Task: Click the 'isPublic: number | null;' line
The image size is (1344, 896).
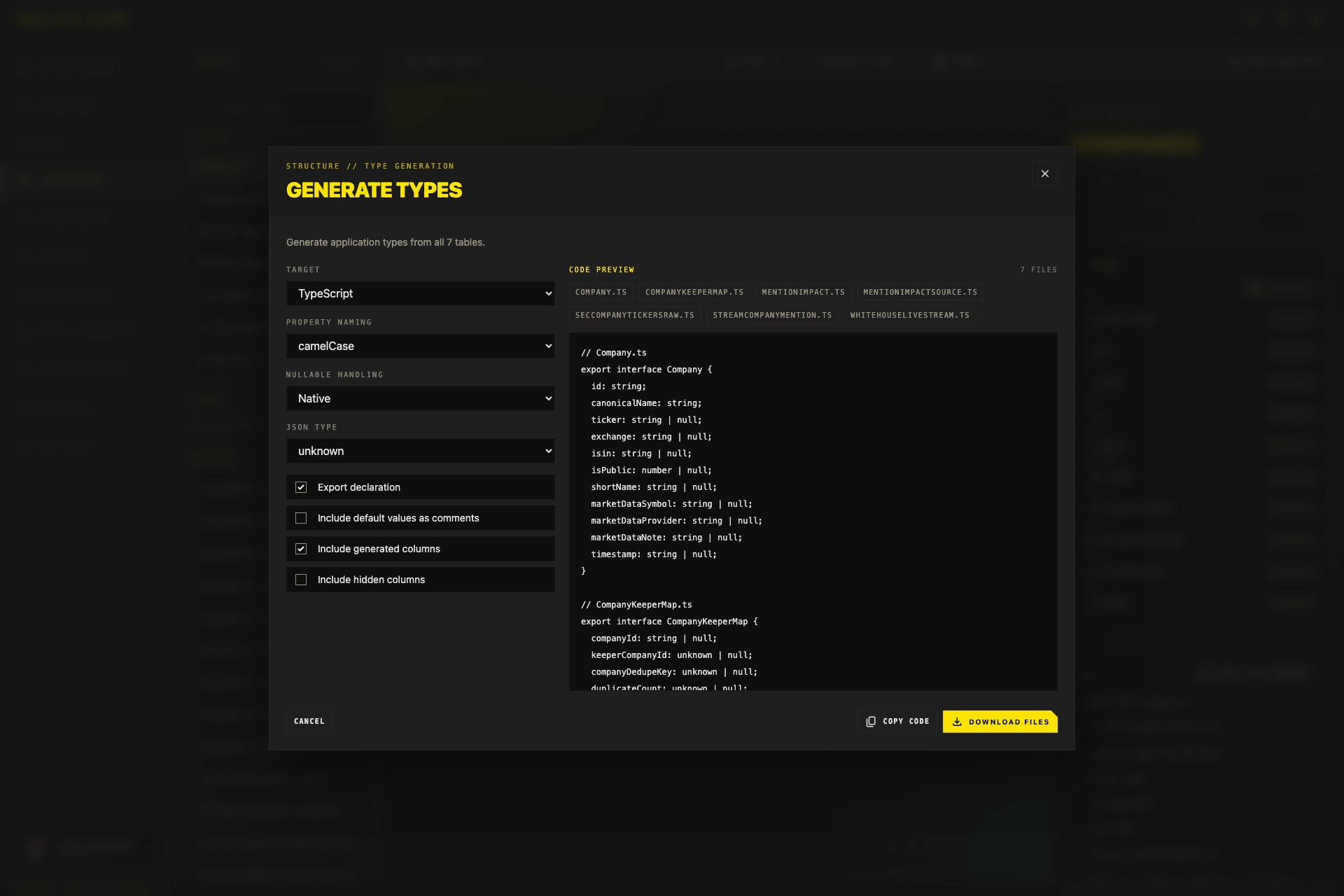Action: tap(651, 470)
